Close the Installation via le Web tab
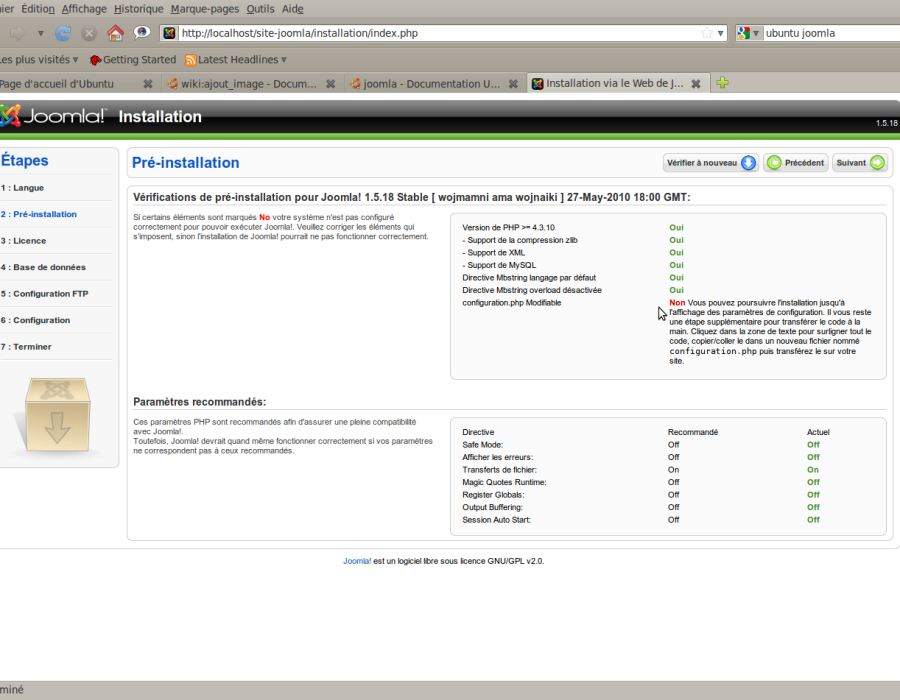 (696, 84)
